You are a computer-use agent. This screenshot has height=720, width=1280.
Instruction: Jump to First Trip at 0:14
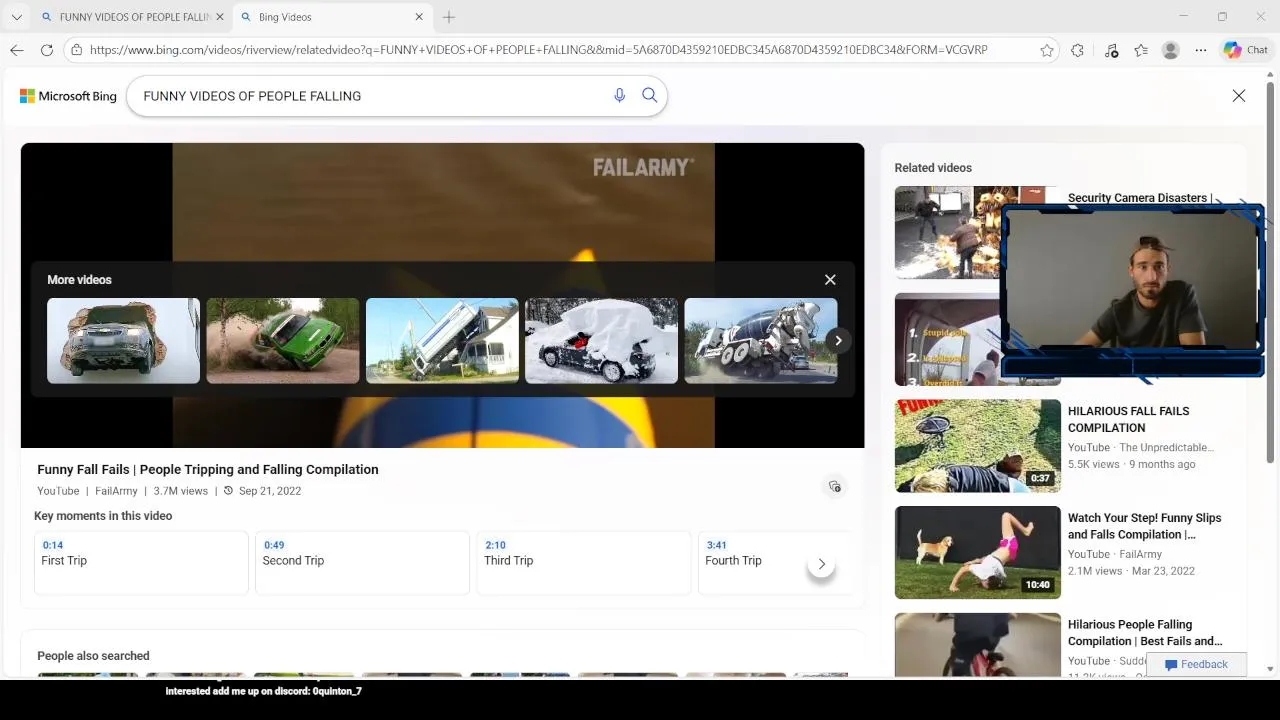pyautogui.click(x=141, y=563)
